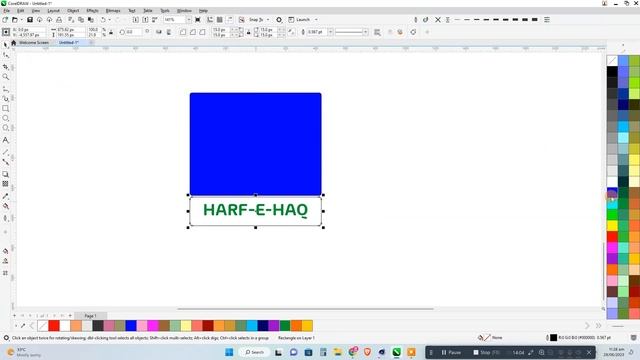Open the line style dropdown
This screenshot has height=360, width=640.
pos(365,32)
